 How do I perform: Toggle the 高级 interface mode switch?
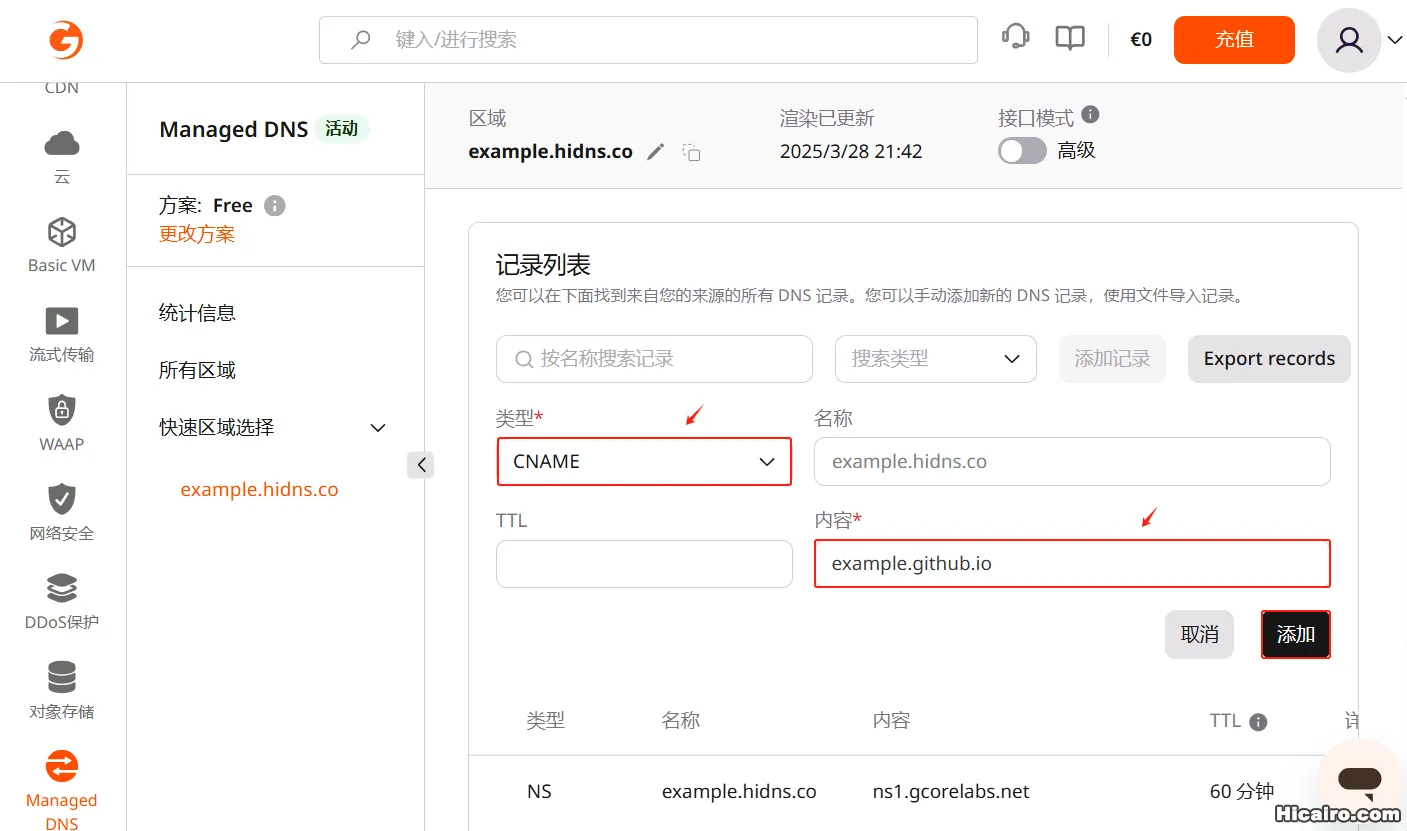(x=1022, y=151)
